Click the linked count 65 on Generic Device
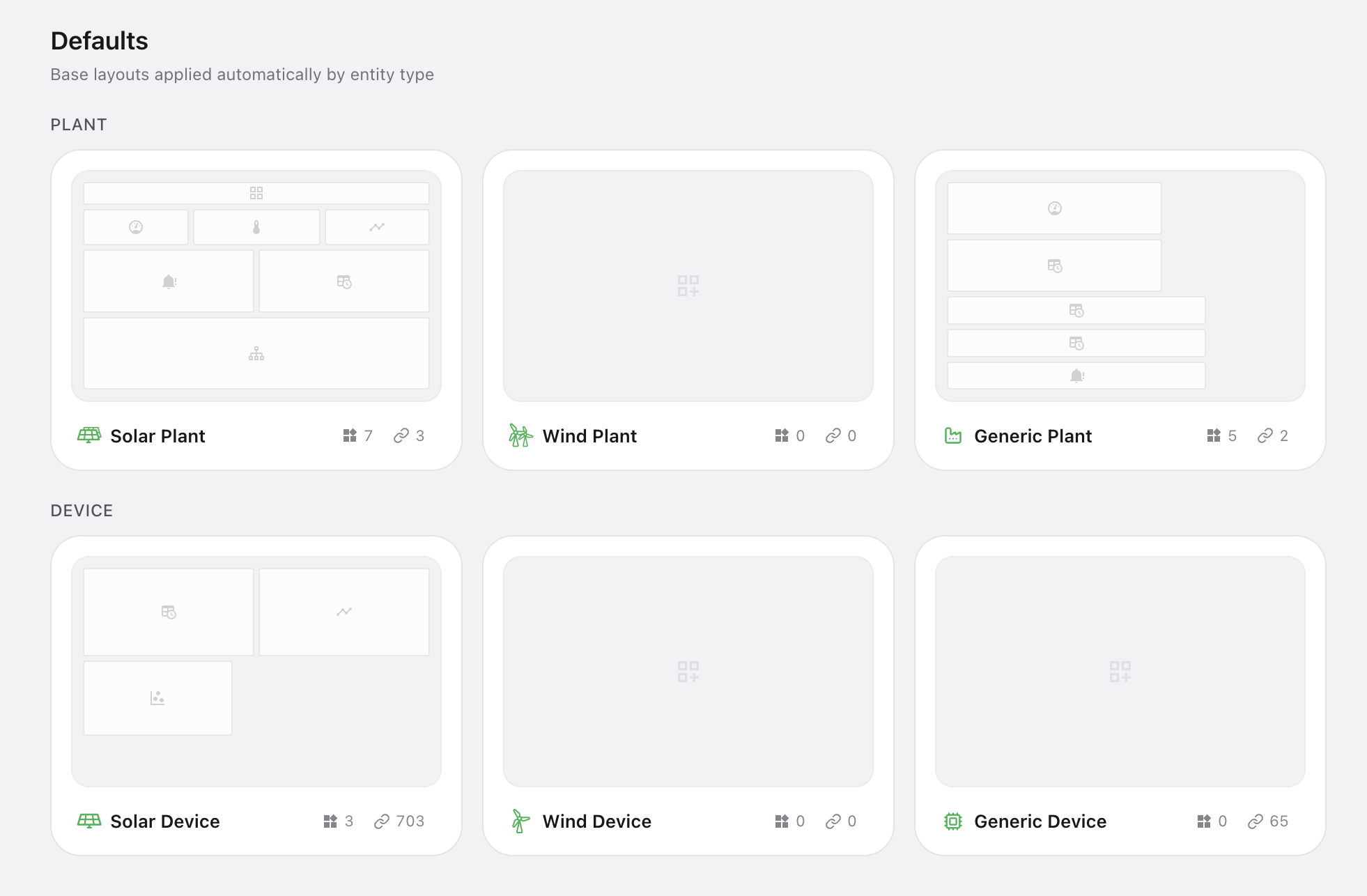This screenshot has height=896, width=1367. [x=1279, y=821]
